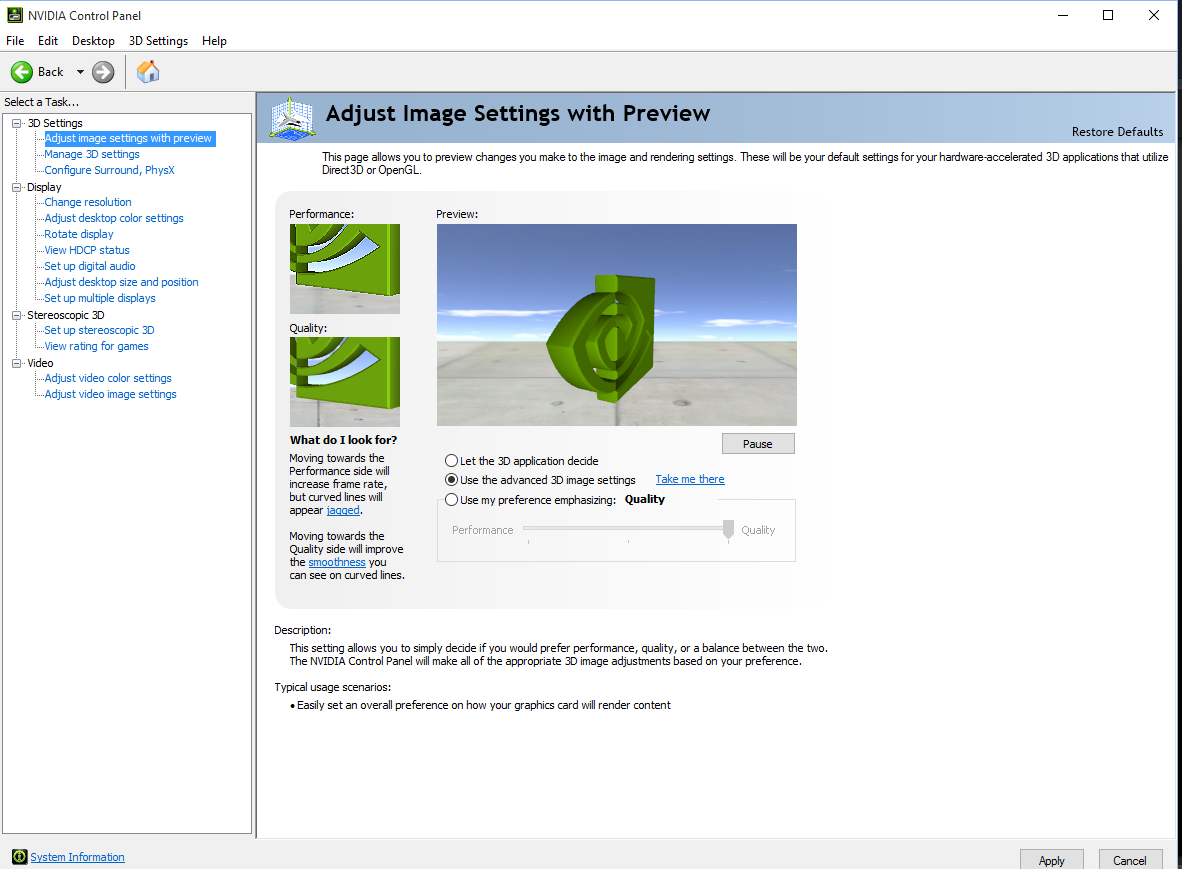The image size is (1182, 869).
Task: Click the Apply button
Action: point(1052,860)
